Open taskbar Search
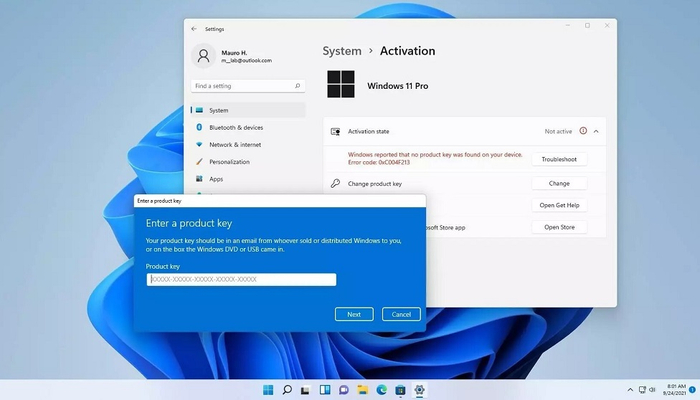Viewport: 700px width, 400px height. point(287,390)
